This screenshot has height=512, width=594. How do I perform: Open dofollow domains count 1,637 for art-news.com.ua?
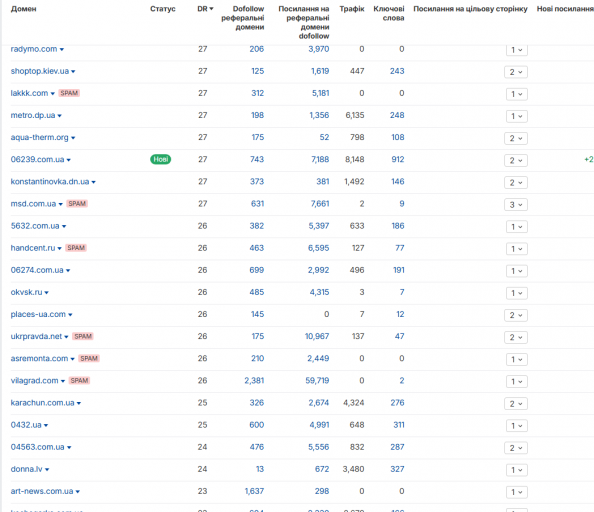coord(254,492)
